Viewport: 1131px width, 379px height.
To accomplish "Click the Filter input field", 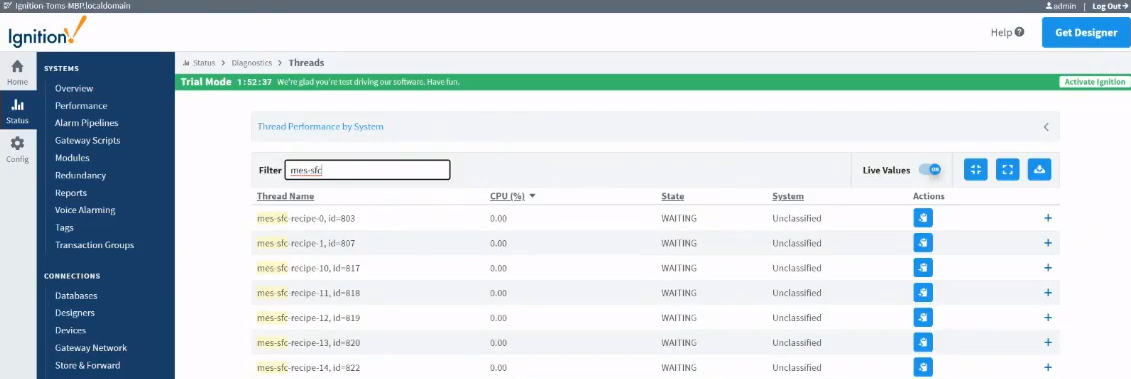I will click(x=367, y=170).
